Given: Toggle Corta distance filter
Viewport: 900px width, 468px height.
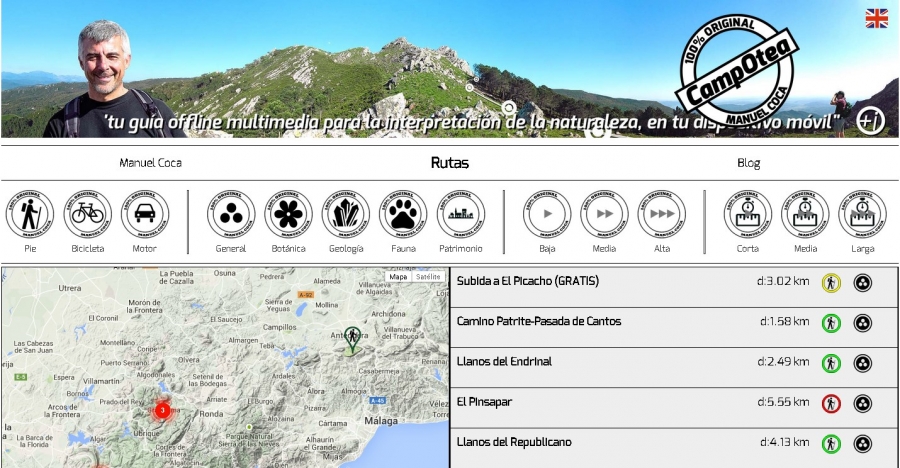Looking at the screenshot, I should point(747,214).
